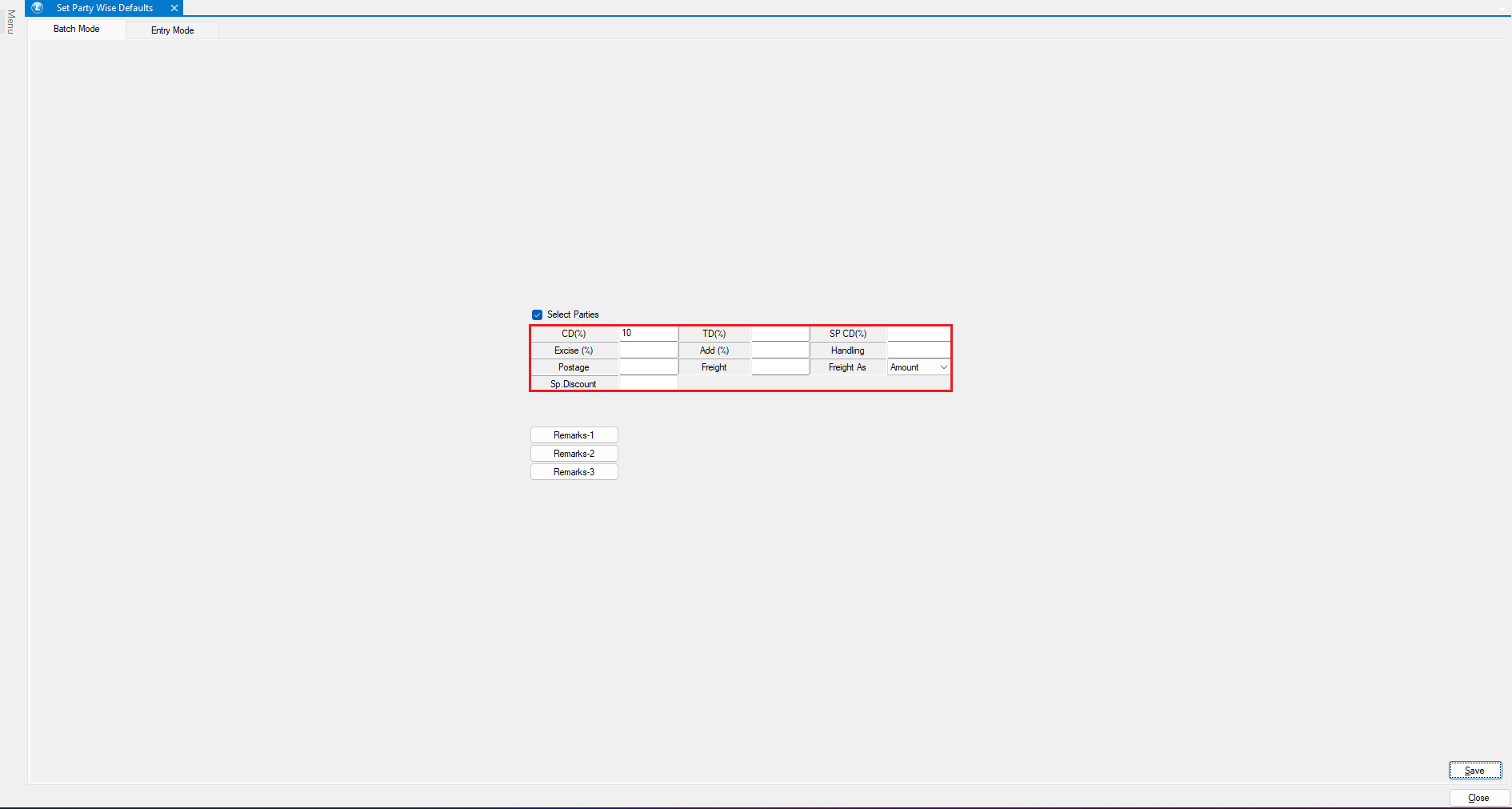Image resolution: width=1512 pixels, height=809 pixels.
Task: Click into the Excise (%) field
Action: pos(648,350)
